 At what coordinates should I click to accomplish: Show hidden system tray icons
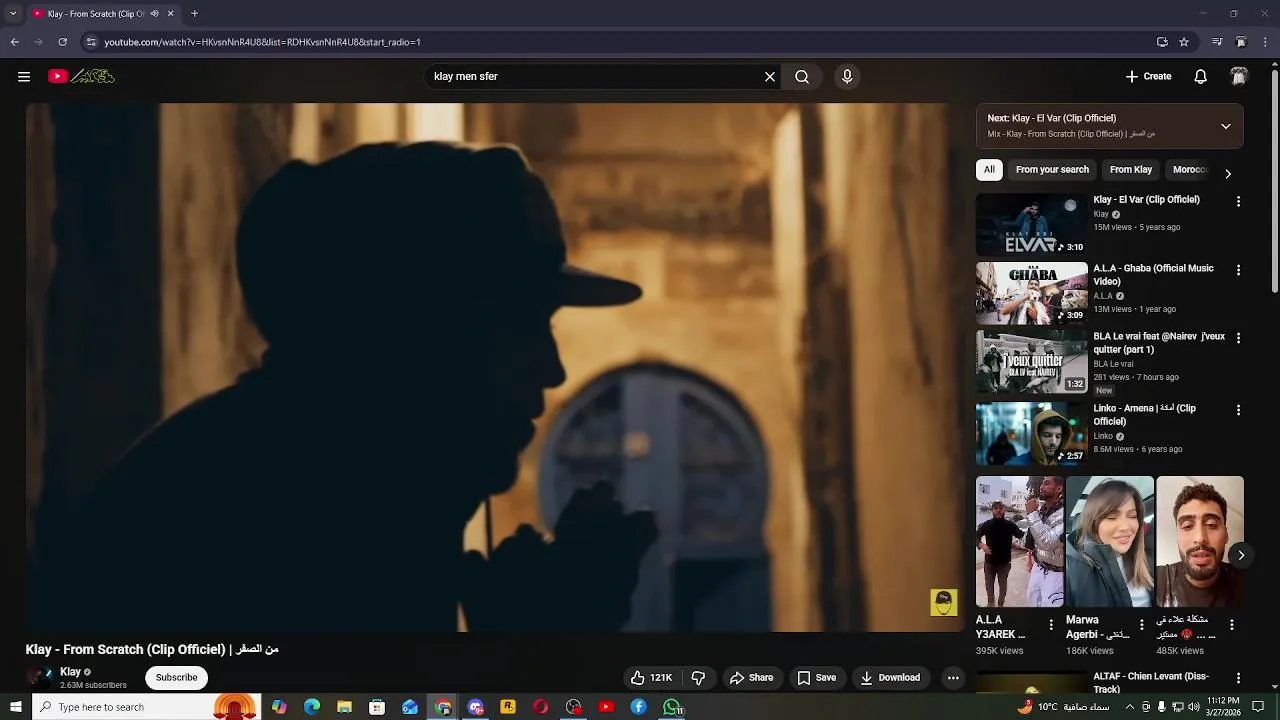click(1130, 707)
